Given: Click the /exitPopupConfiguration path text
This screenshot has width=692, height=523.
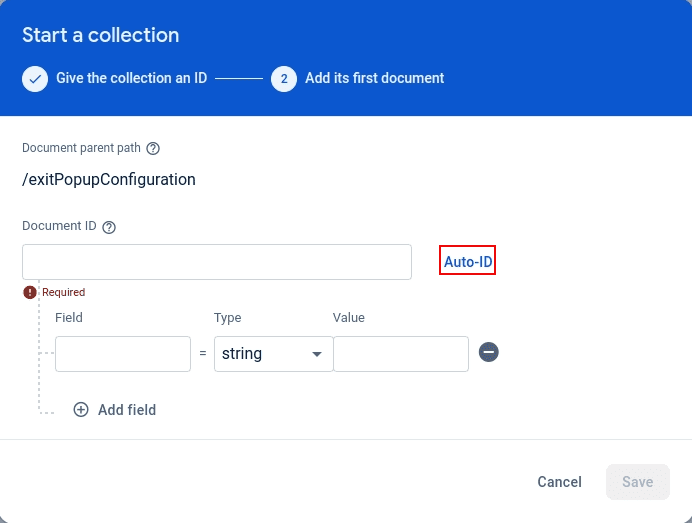Looking at the screenshot, I should pyautogui.click(x=109, y=180).
